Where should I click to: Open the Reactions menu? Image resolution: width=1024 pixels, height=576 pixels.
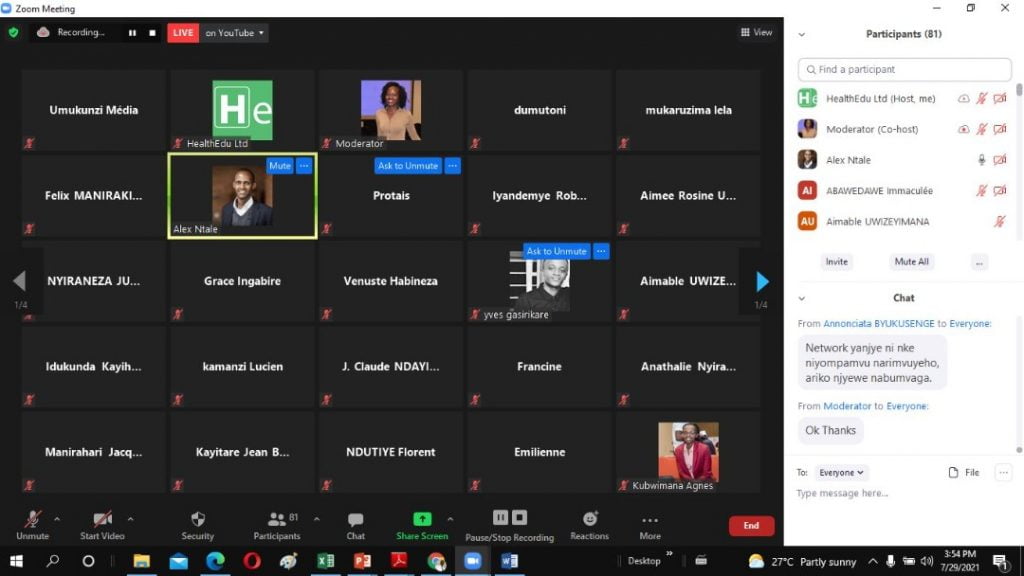[x=589, y=525]
